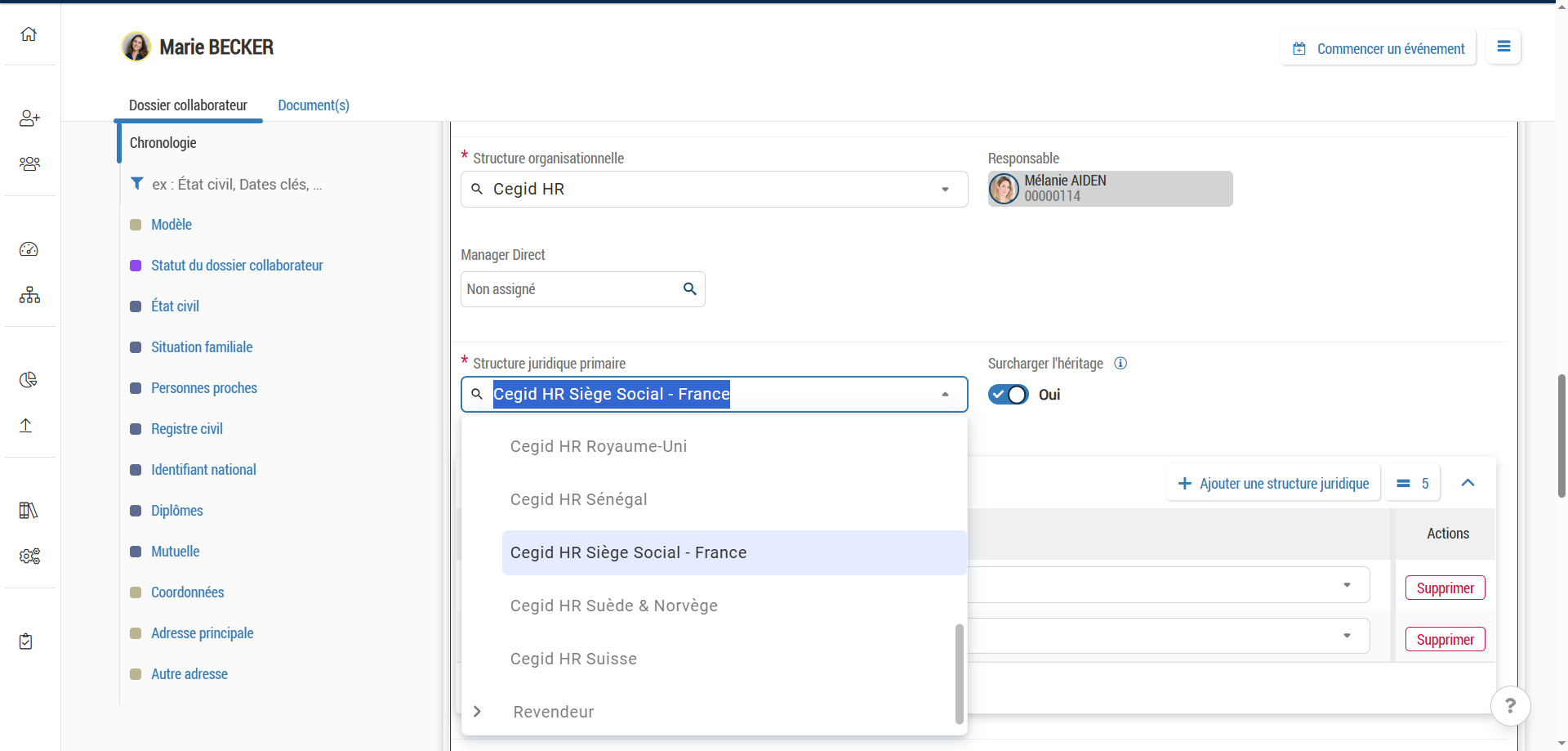
Task: Click Ajouter une structure juridique
Action: tap(1273, 484)
